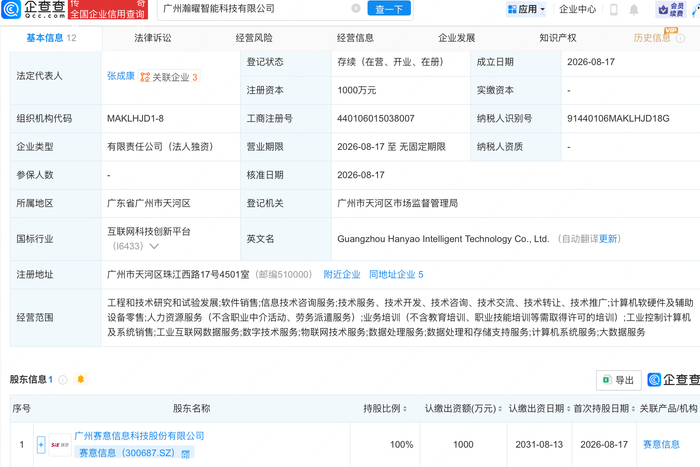Screen dimensions: 700x467
Task: Click the Qichacha logo icon
Action: [11, 9]
